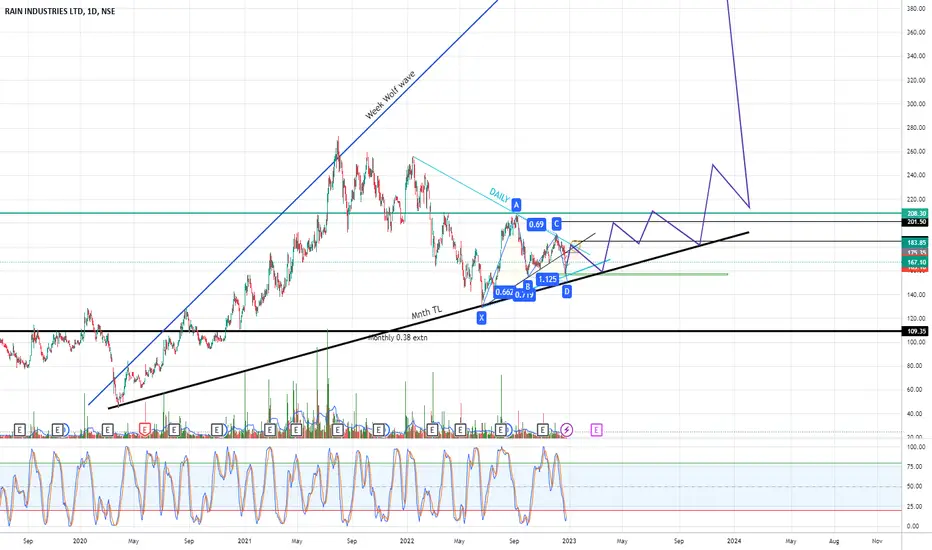
Task: Select harmonic pattern point B label
Action: [527, 287]
